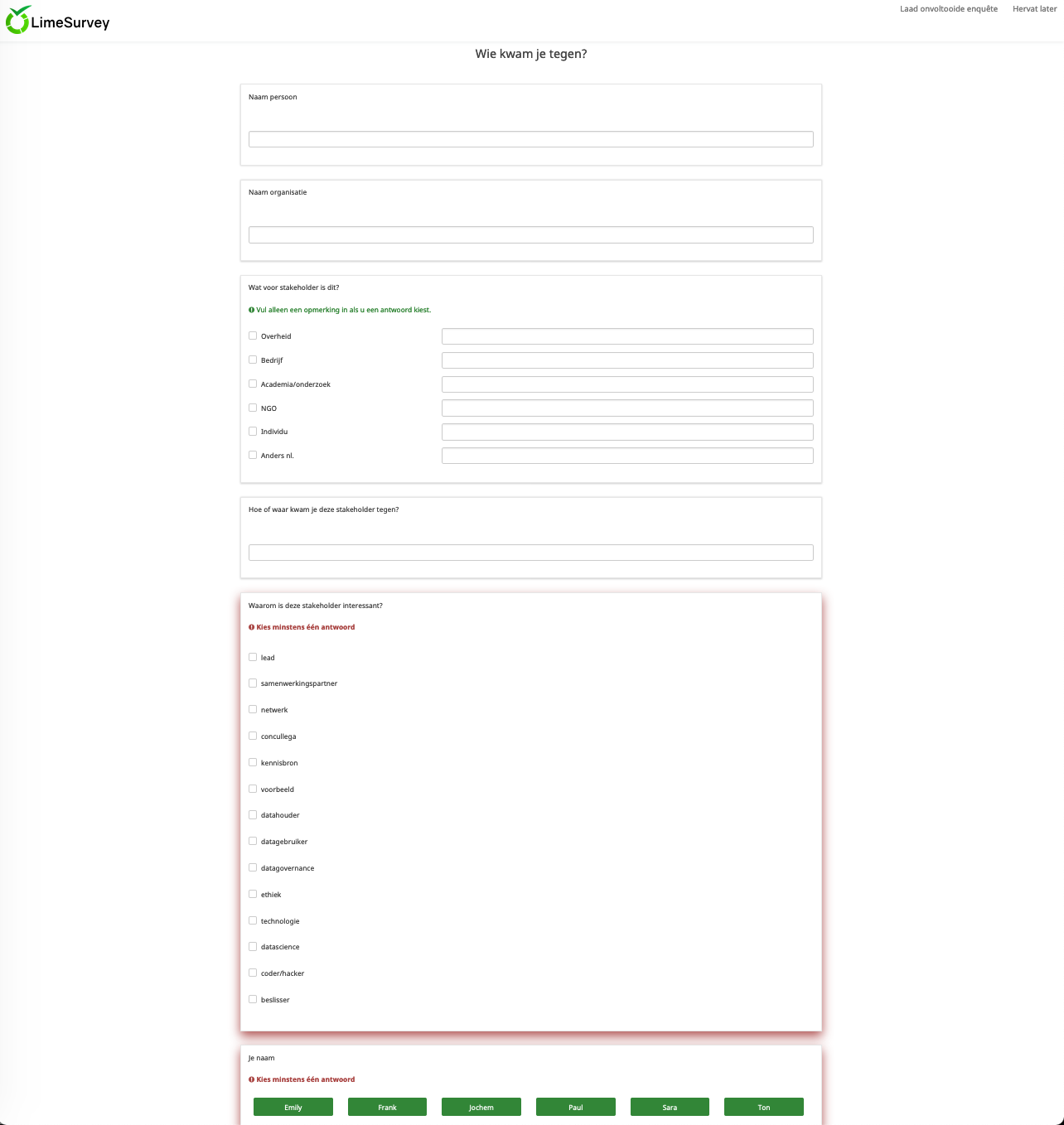This screenshot has height=1125, width=1064.
Task: Check the coder/hacker checkbox
Action: click(x=253, y=973)
